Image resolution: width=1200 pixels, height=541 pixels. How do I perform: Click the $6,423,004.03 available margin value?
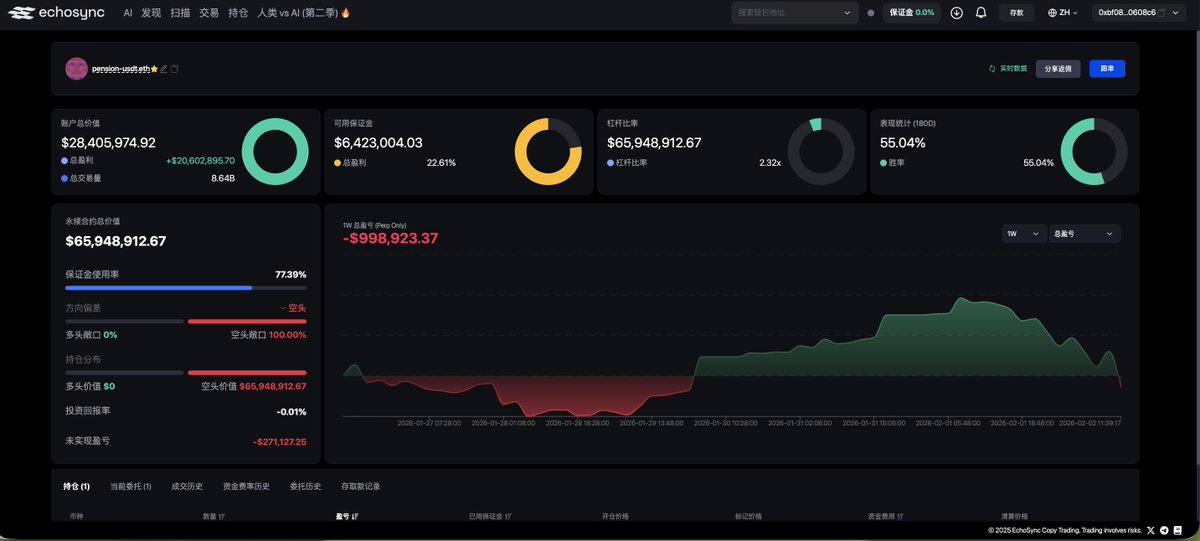(x=378, y=143)
